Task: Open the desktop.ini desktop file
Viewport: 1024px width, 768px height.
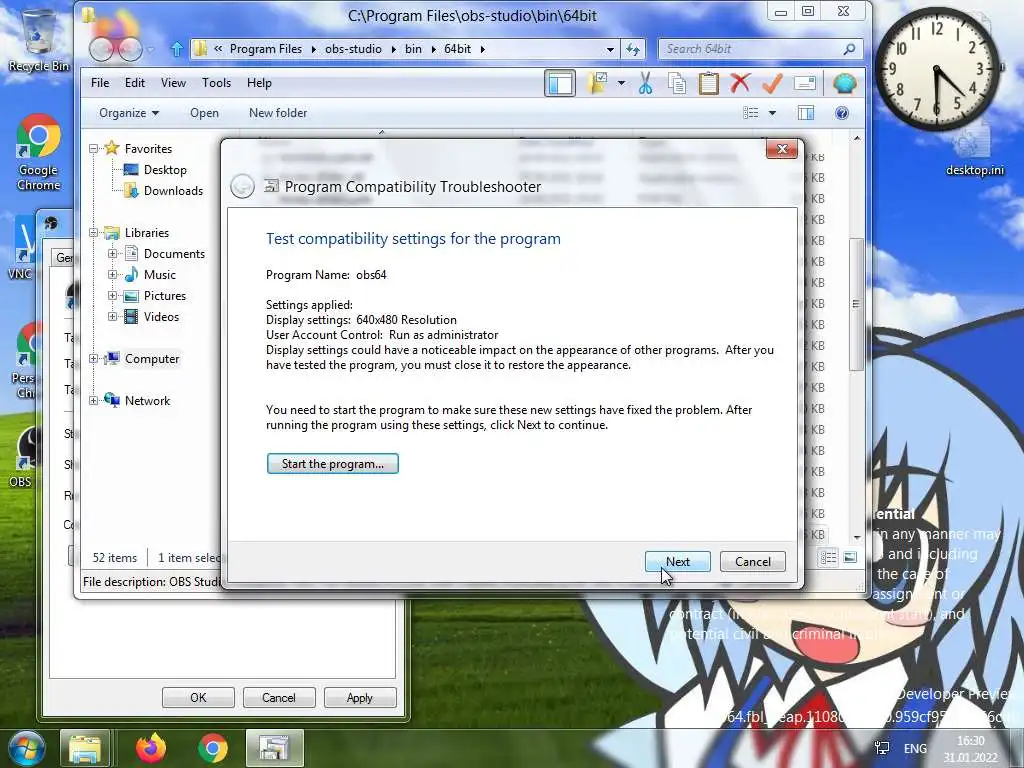Action: 974,152
